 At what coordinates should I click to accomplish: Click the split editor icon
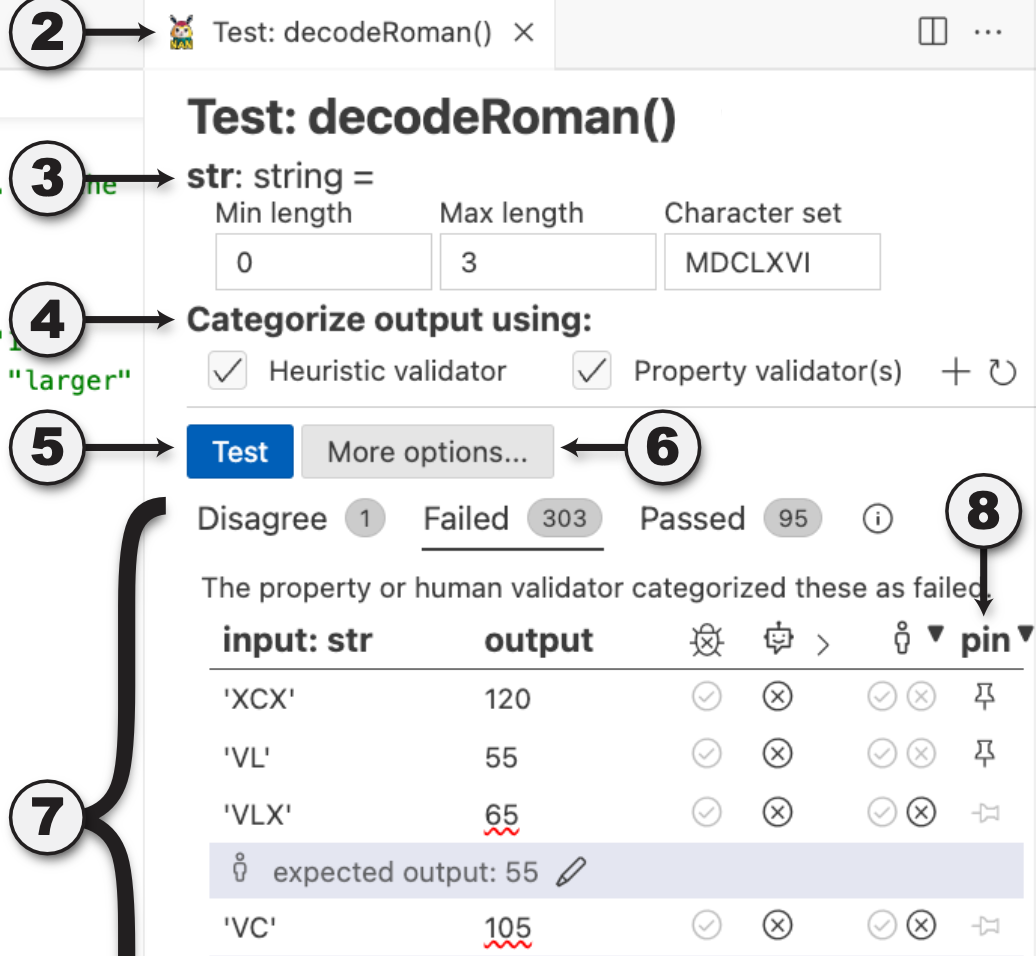pyautogui.click(x=933, y=32)
